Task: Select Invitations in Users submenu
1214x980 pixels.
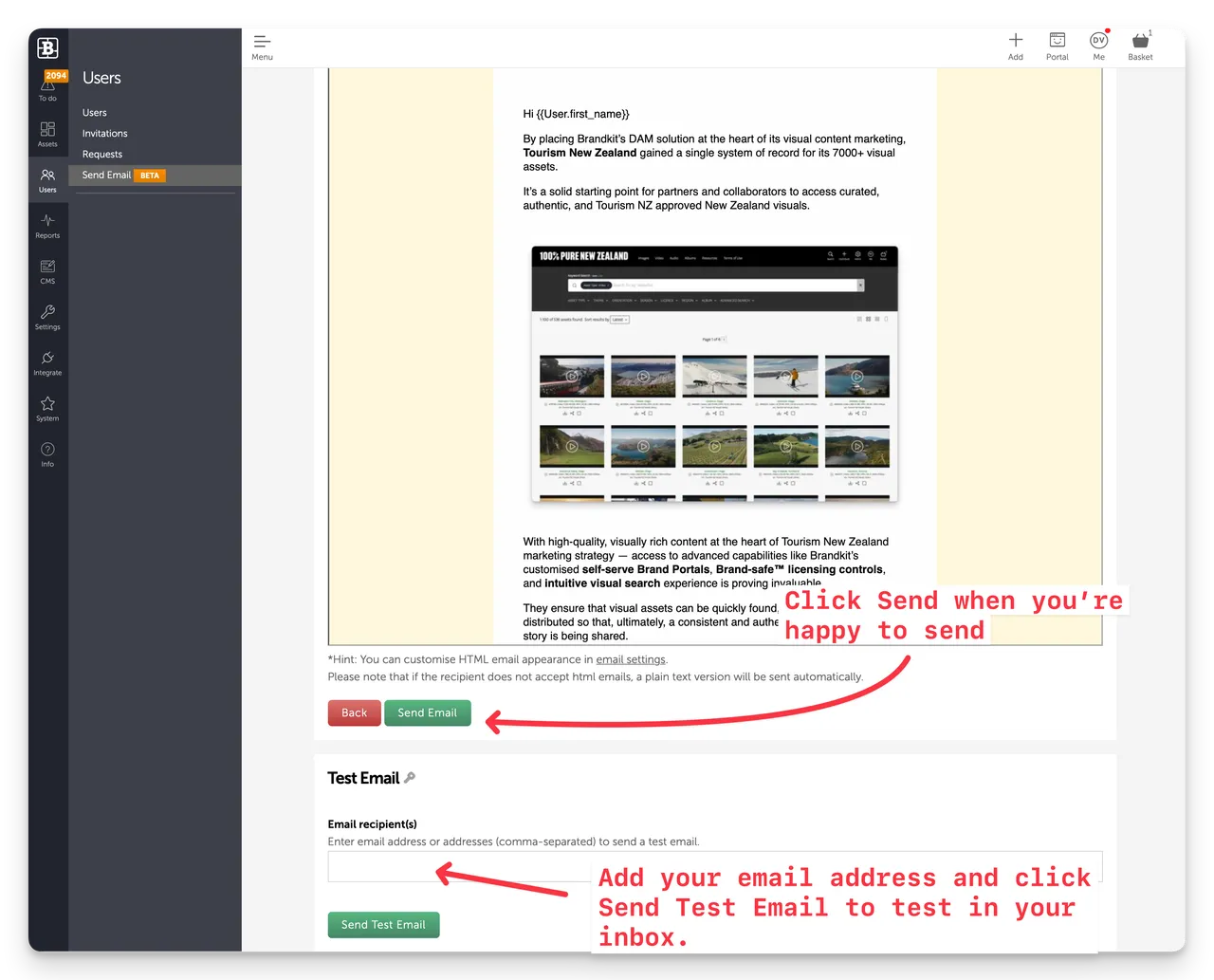Action: [x=104, y=134]
